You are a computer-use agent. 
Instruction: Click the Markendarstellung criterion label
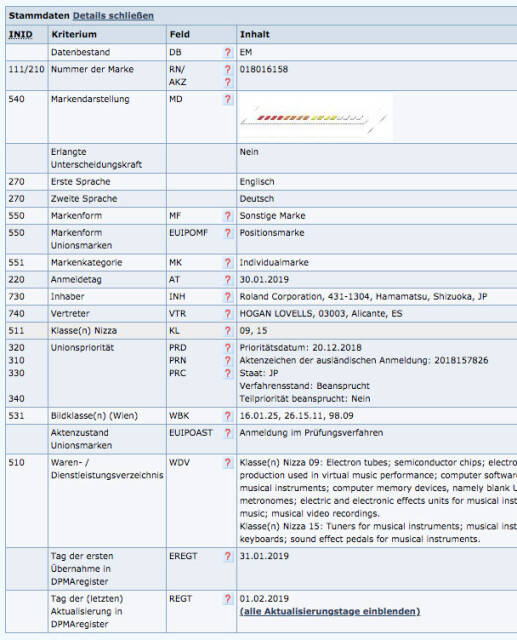tap(90, 99)
